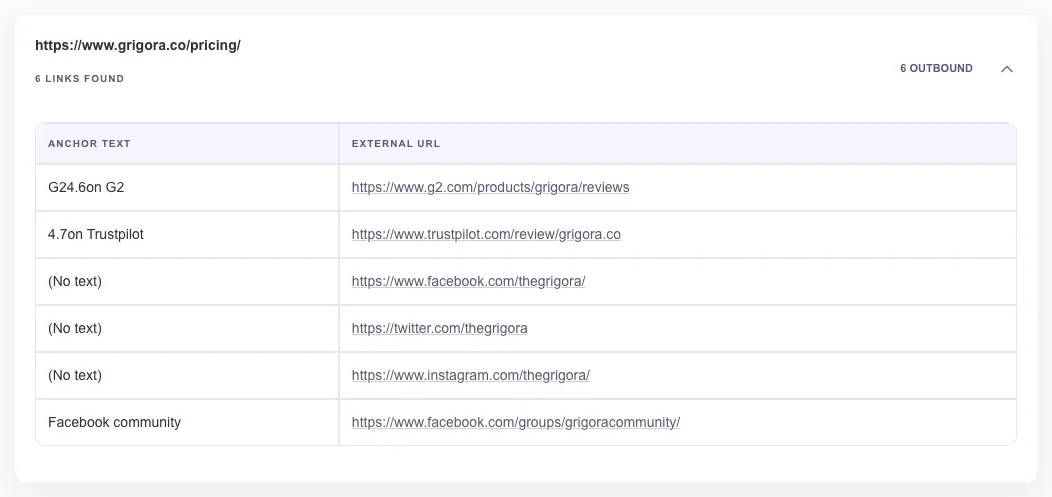This screenshot has width=1052, height=497.
Task: Click the https://www.grigora.co/pricing/ heading
Action: tap(138, 45)
